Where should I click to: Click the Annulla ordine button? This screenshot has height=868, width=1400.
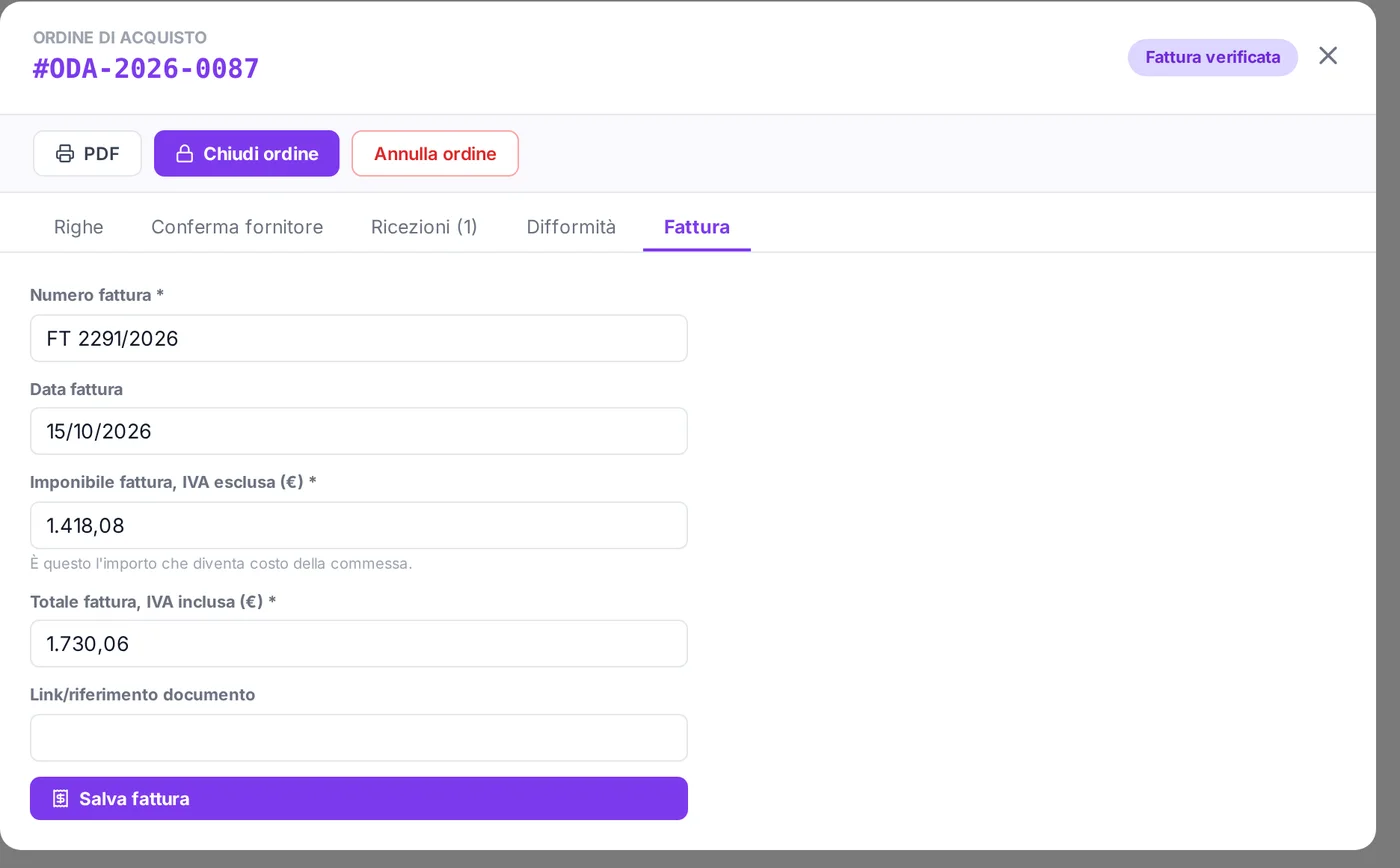(435, 154)
